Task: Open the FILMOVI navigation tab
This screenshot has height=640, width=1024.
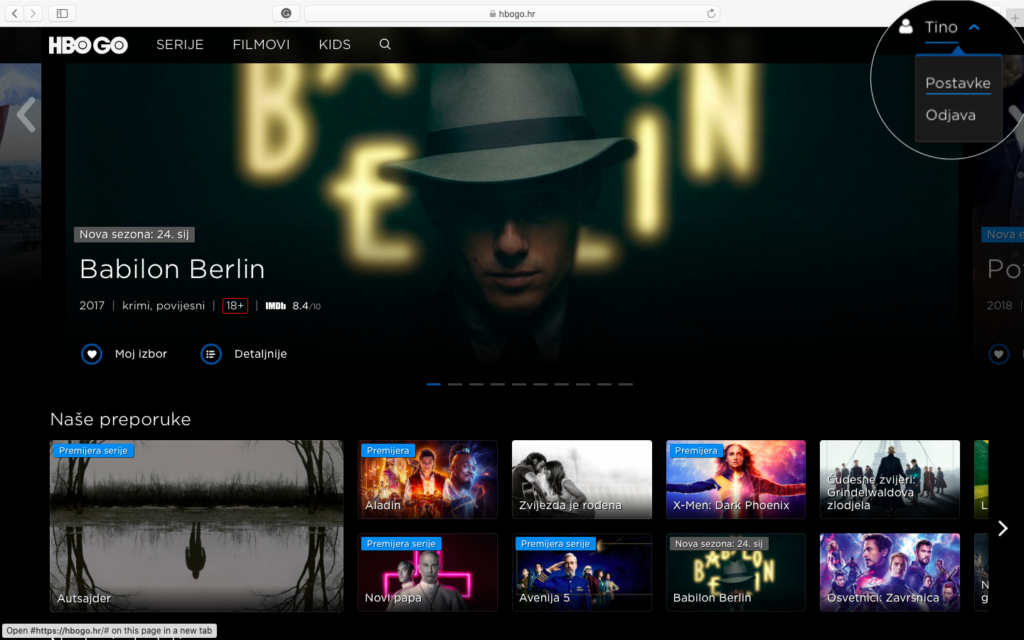Action: [x=261, y=45]
